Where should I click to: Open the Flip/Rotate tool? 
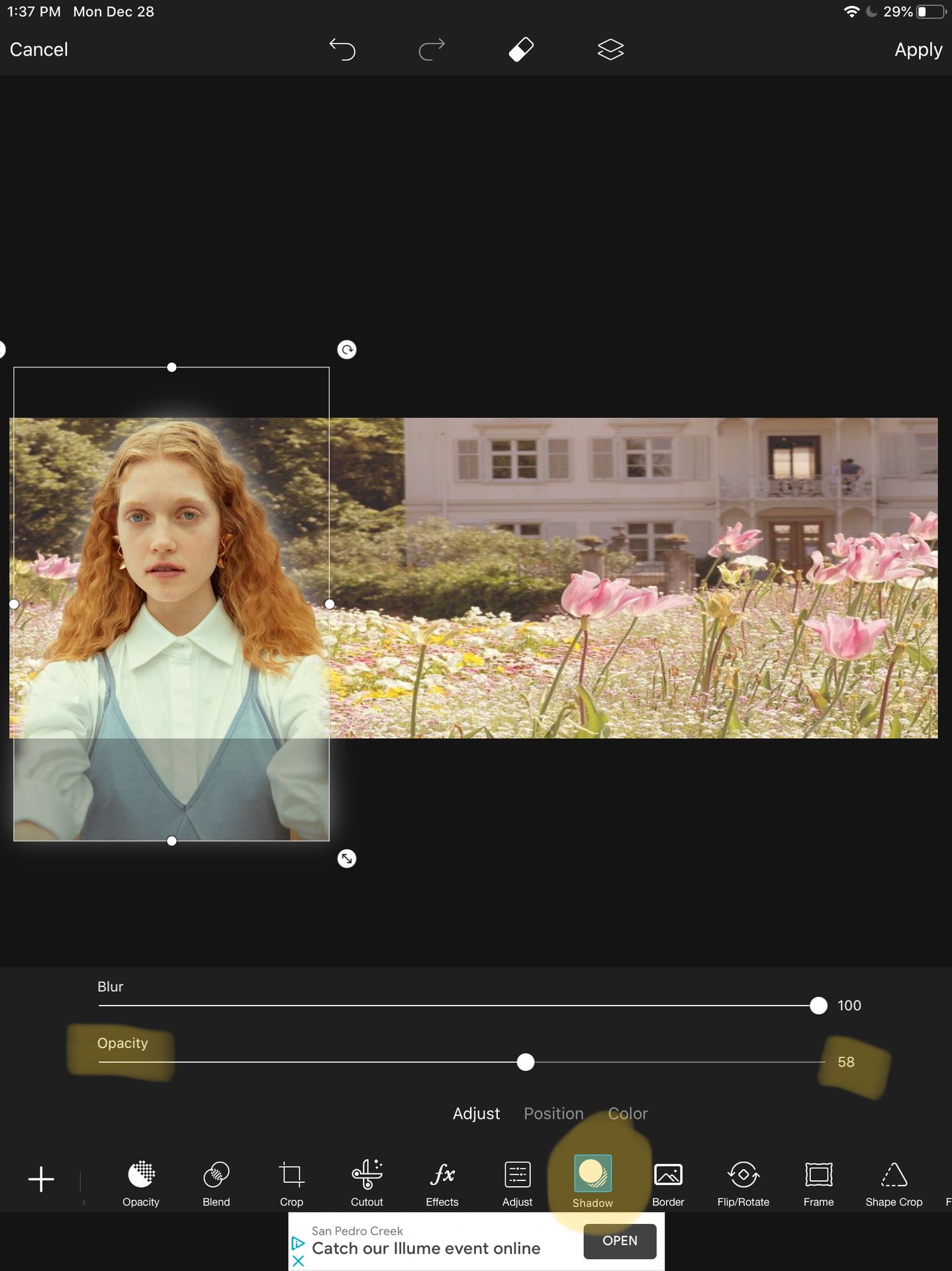743,1184
